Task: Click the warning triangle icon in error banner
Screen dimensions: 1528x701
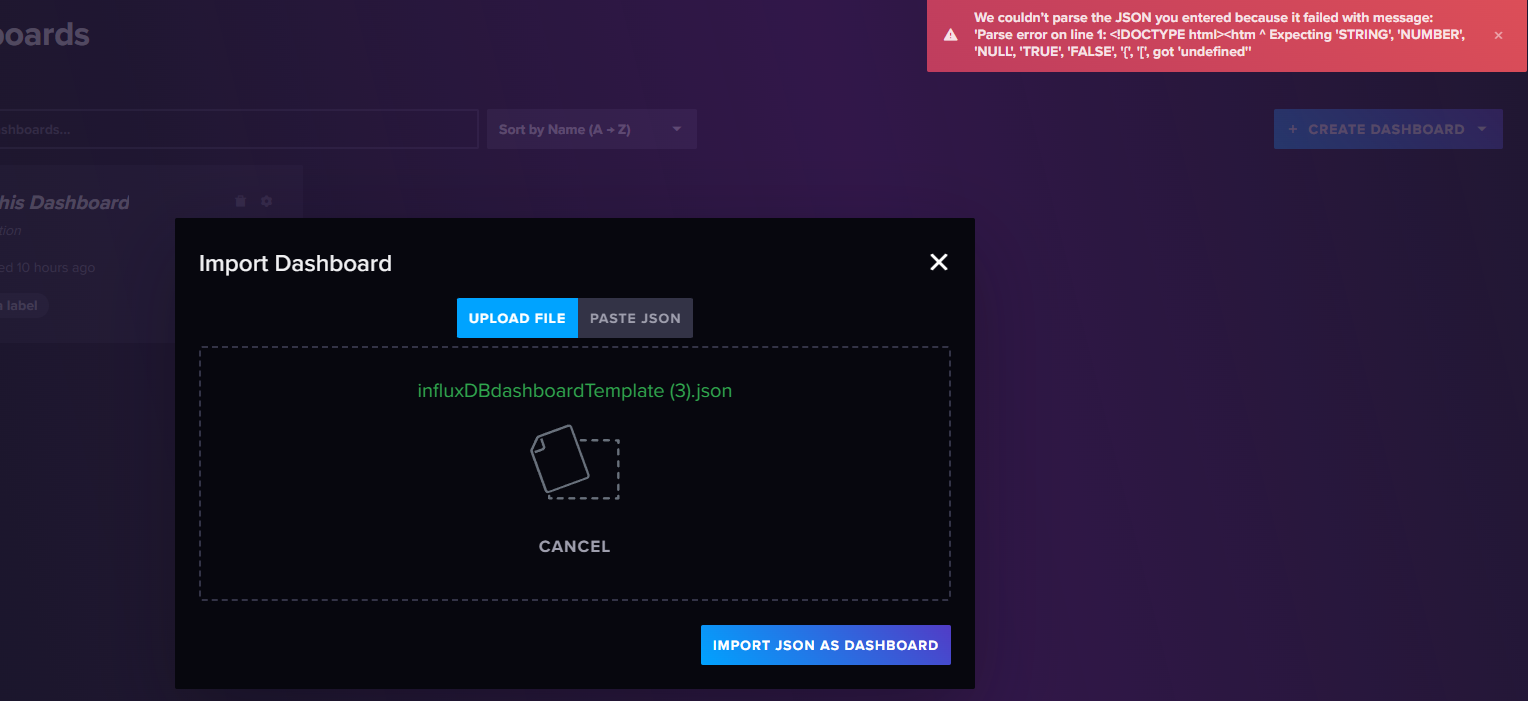Action: pos(951,35)
